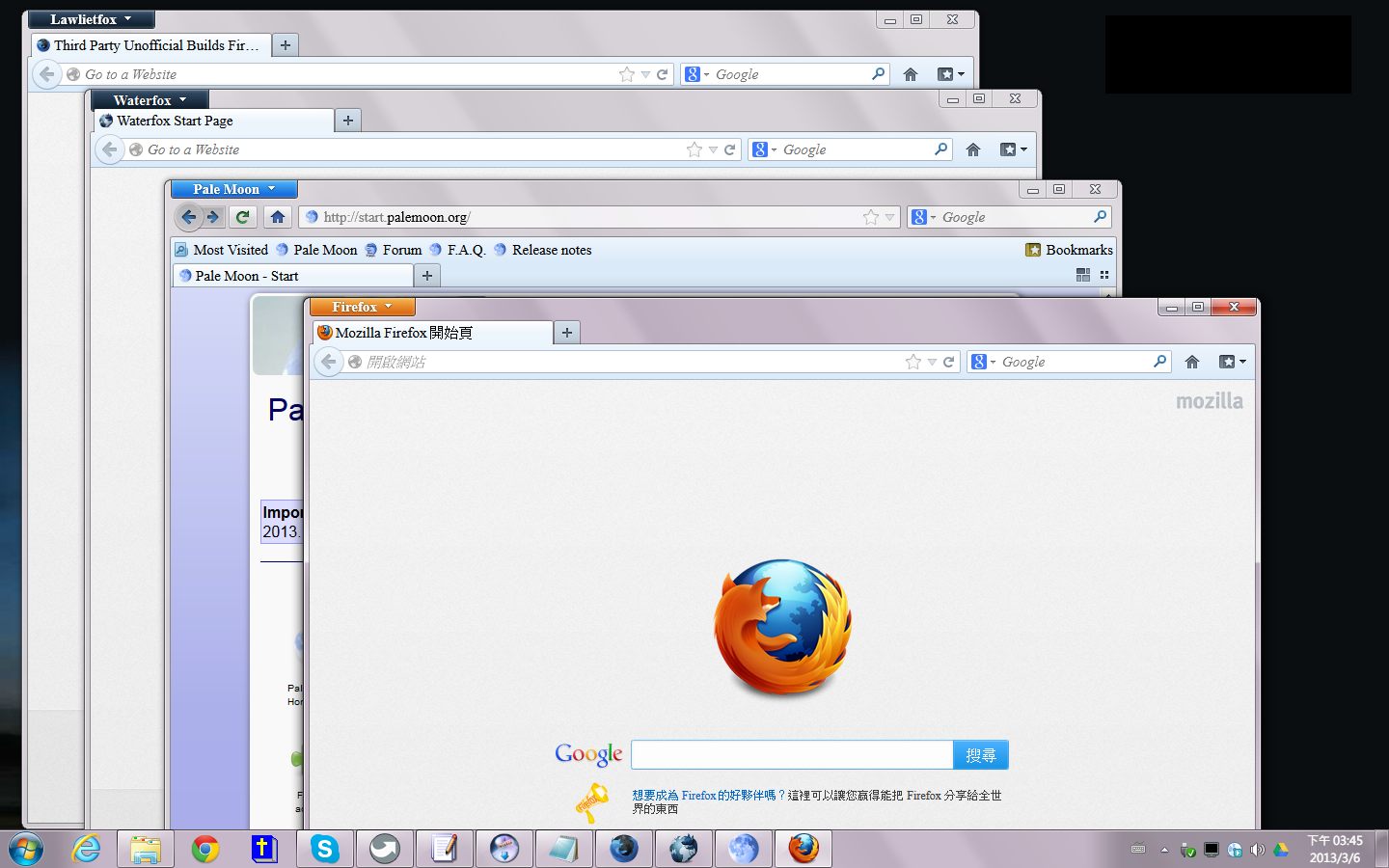Open Skype from the taskbar
Viewport: 1389px width, 868px height.
(324, 849)
